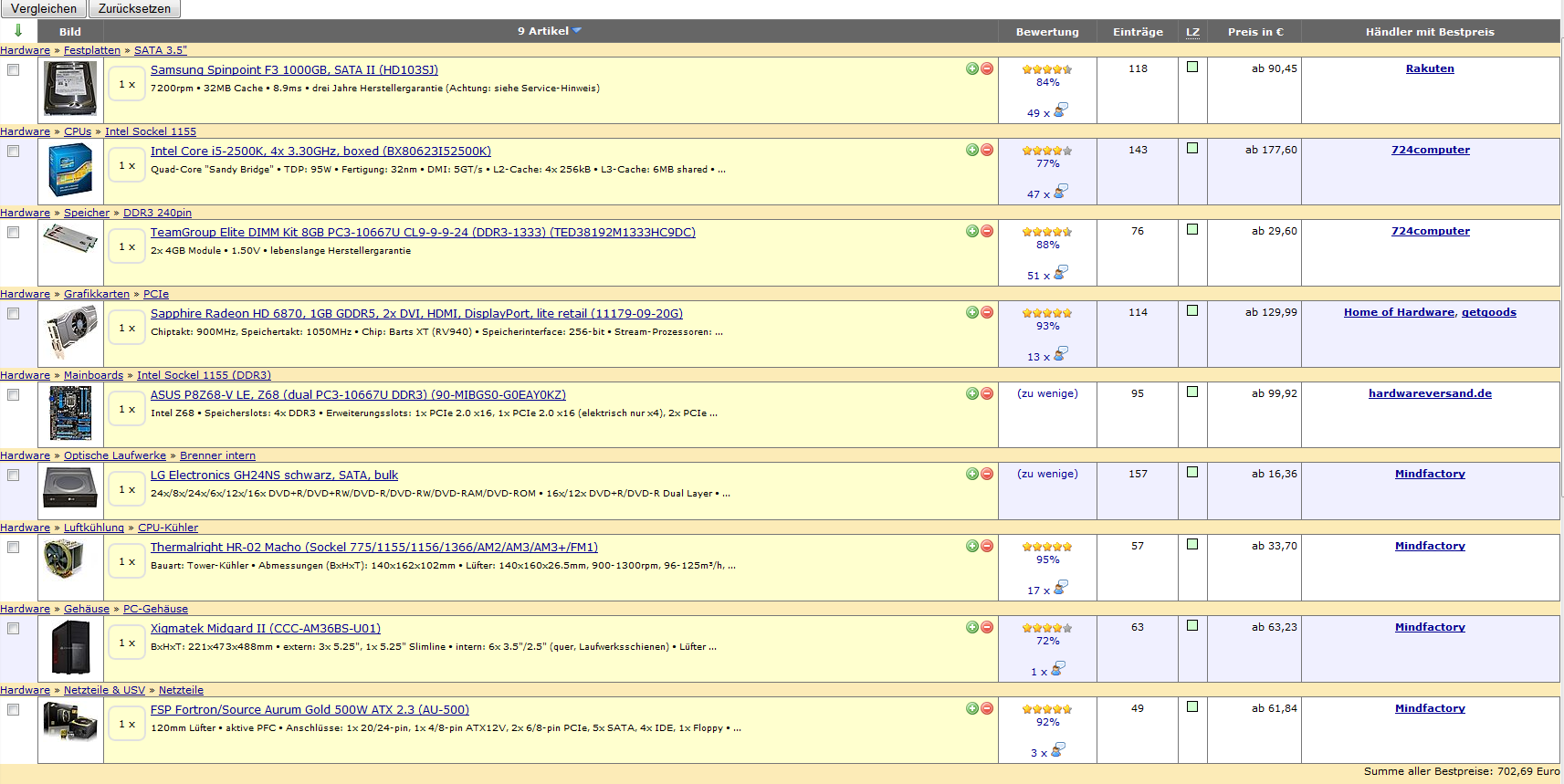
Task: Open hardwareversand.de dealer link
Action: pyautogui.click(x=1430, y=393)
